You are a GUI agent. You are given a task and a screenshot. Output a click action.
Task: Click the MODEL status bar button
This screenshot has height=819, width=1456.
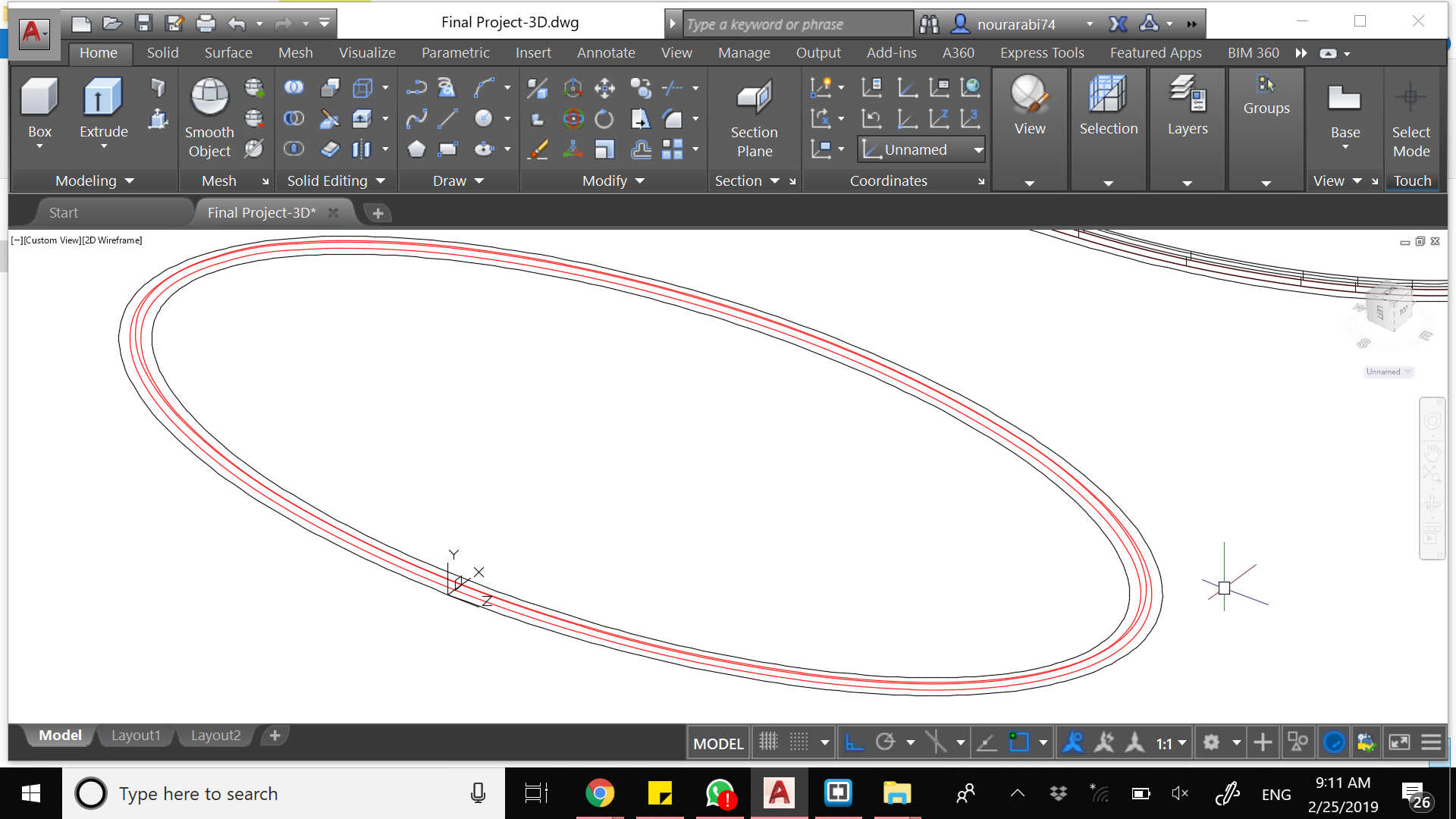717,743
